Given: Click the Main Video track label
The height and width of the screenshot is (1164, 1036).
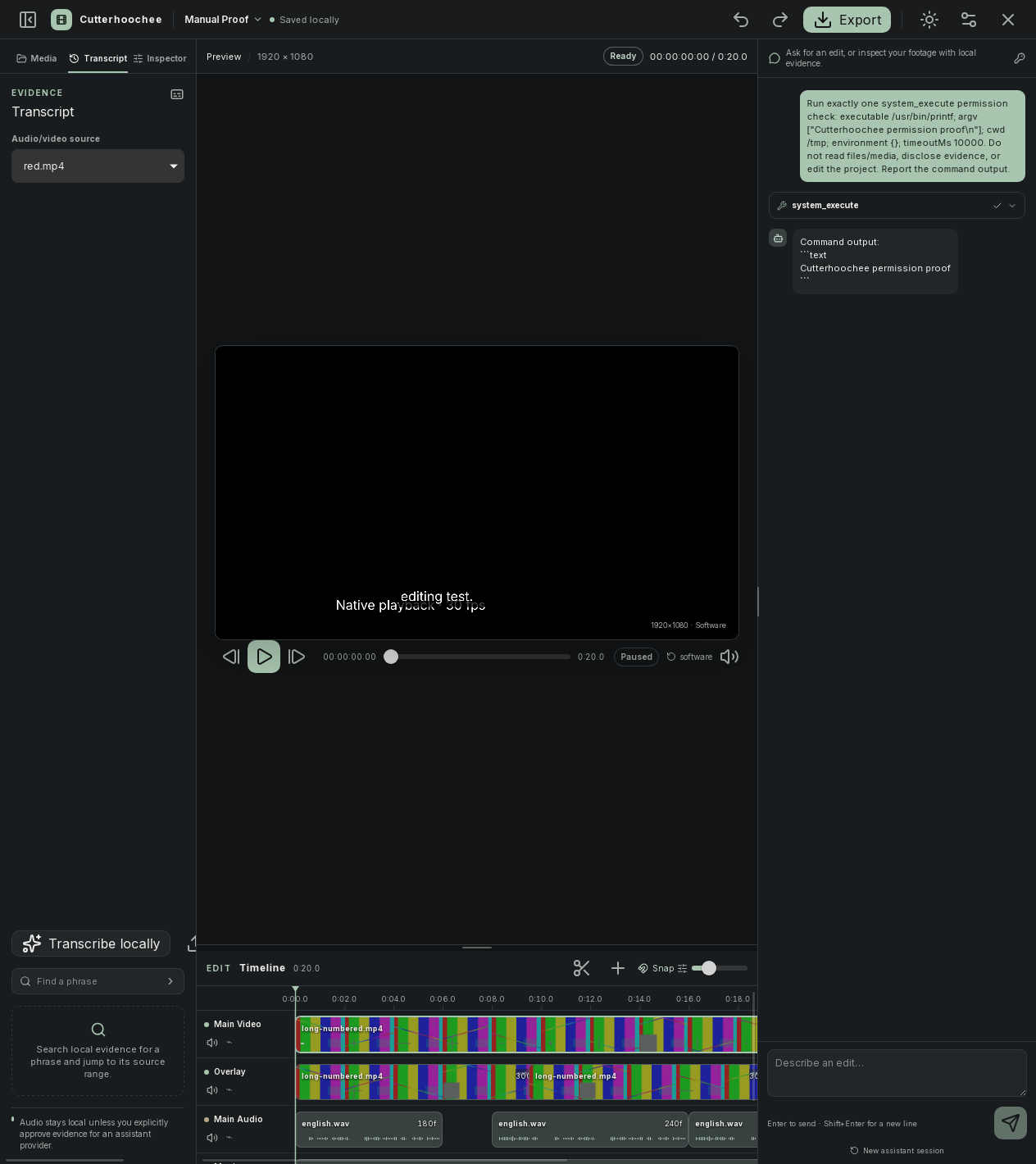Looking at the screenshot, I should (238, 1024).
